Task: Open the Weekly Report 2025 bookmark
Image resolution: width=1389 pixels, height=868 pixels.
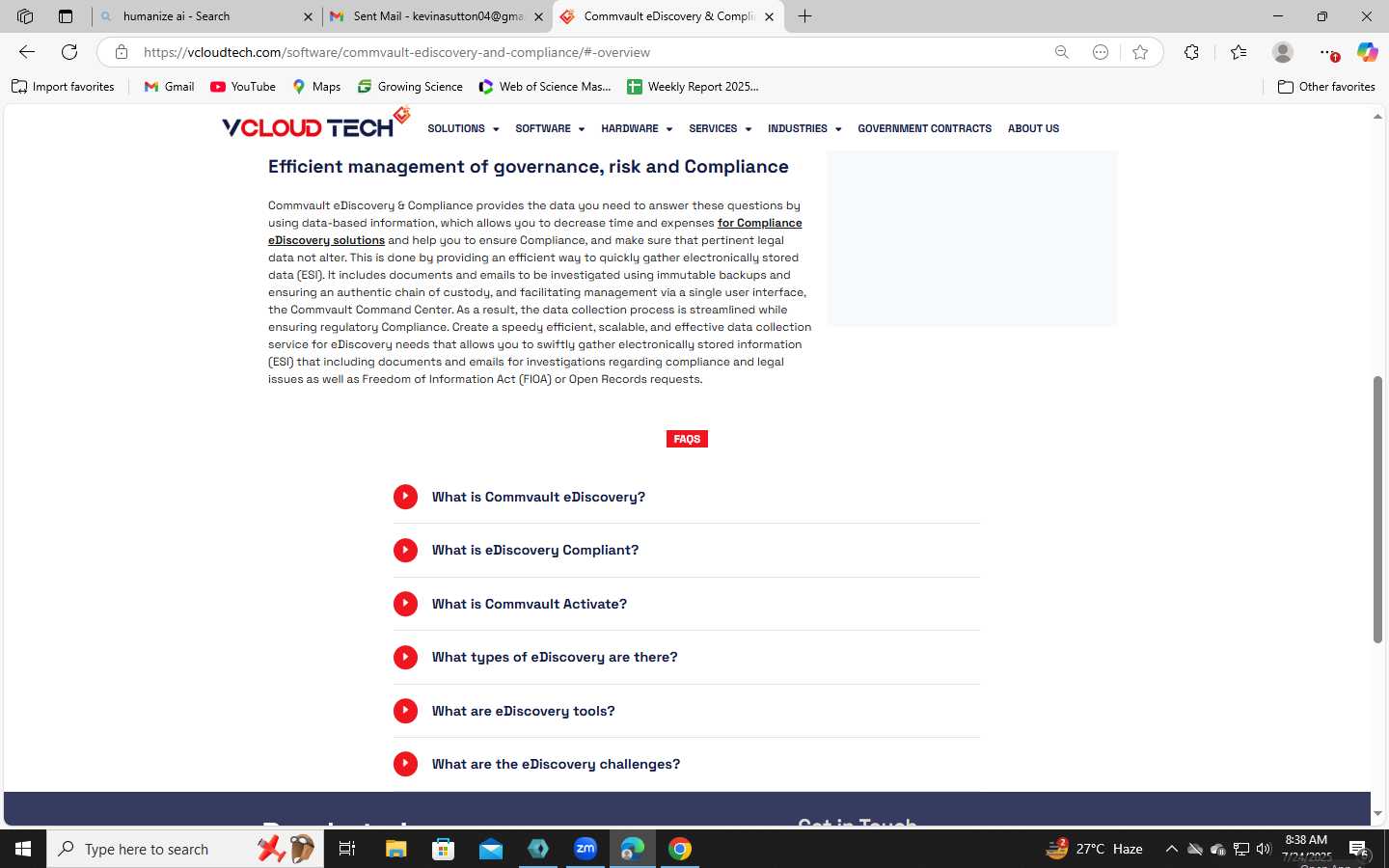Action: (x=693, y=87)
